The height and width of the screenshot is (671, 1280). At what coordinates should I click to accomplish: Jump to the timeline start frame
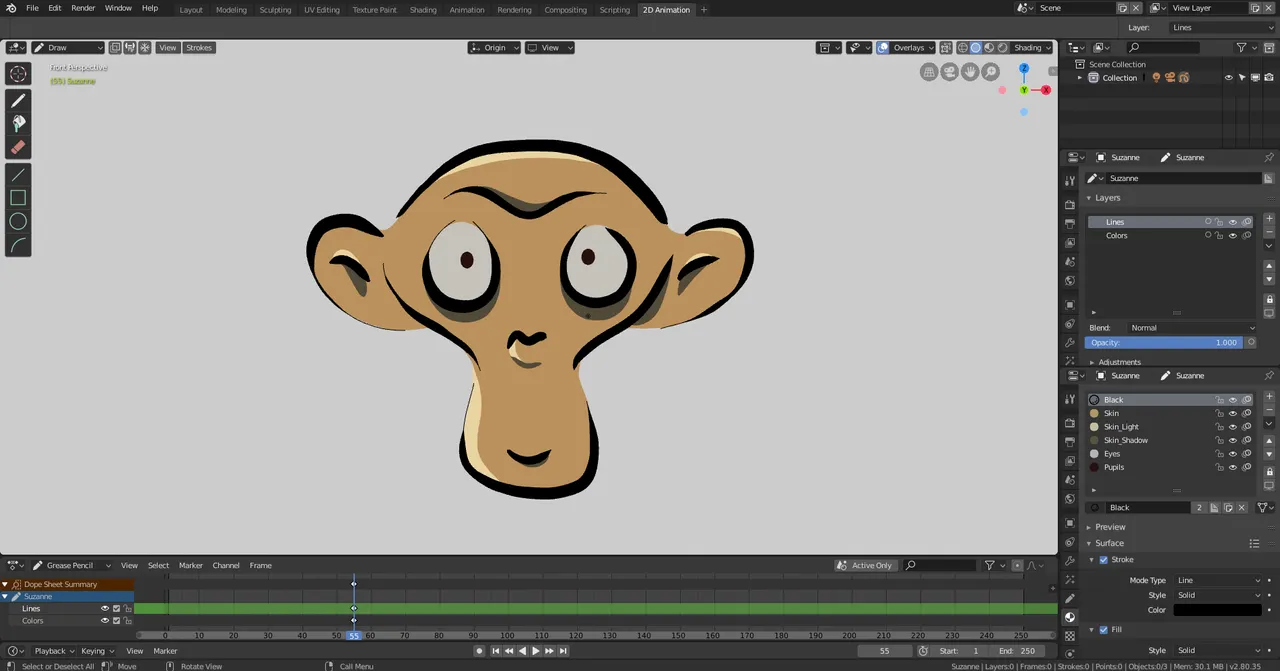tap(495, 651)
